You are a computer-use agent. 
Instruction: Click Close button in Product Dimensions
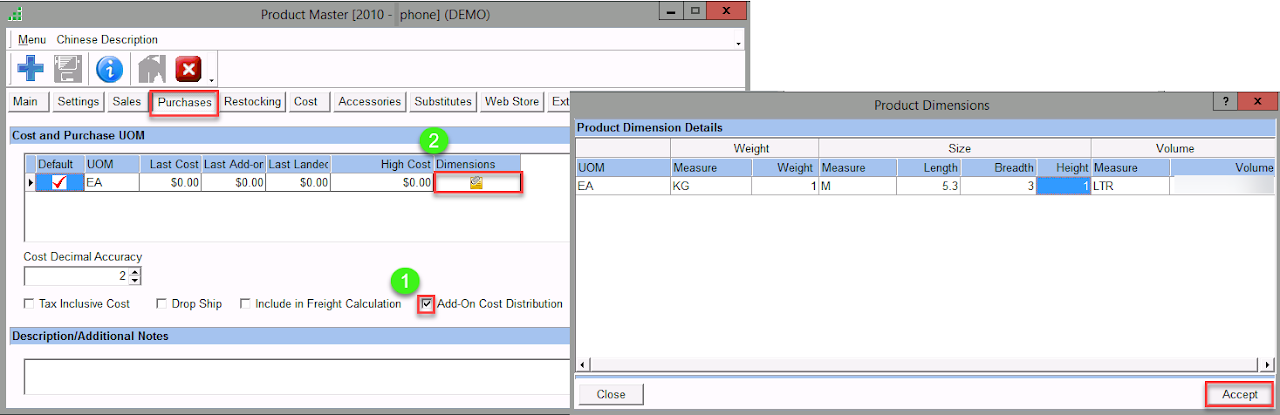tap(610, 394)
